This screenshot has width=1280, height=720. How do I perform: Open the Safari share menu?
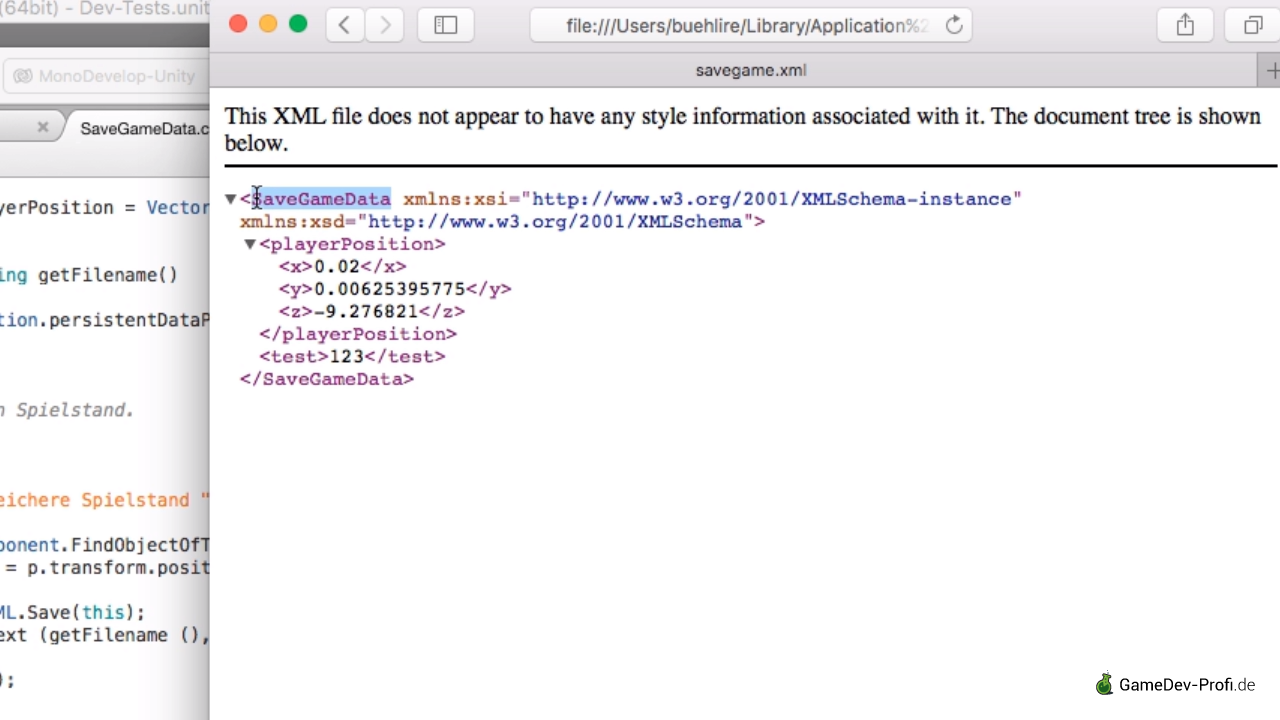coord(1185,25)
